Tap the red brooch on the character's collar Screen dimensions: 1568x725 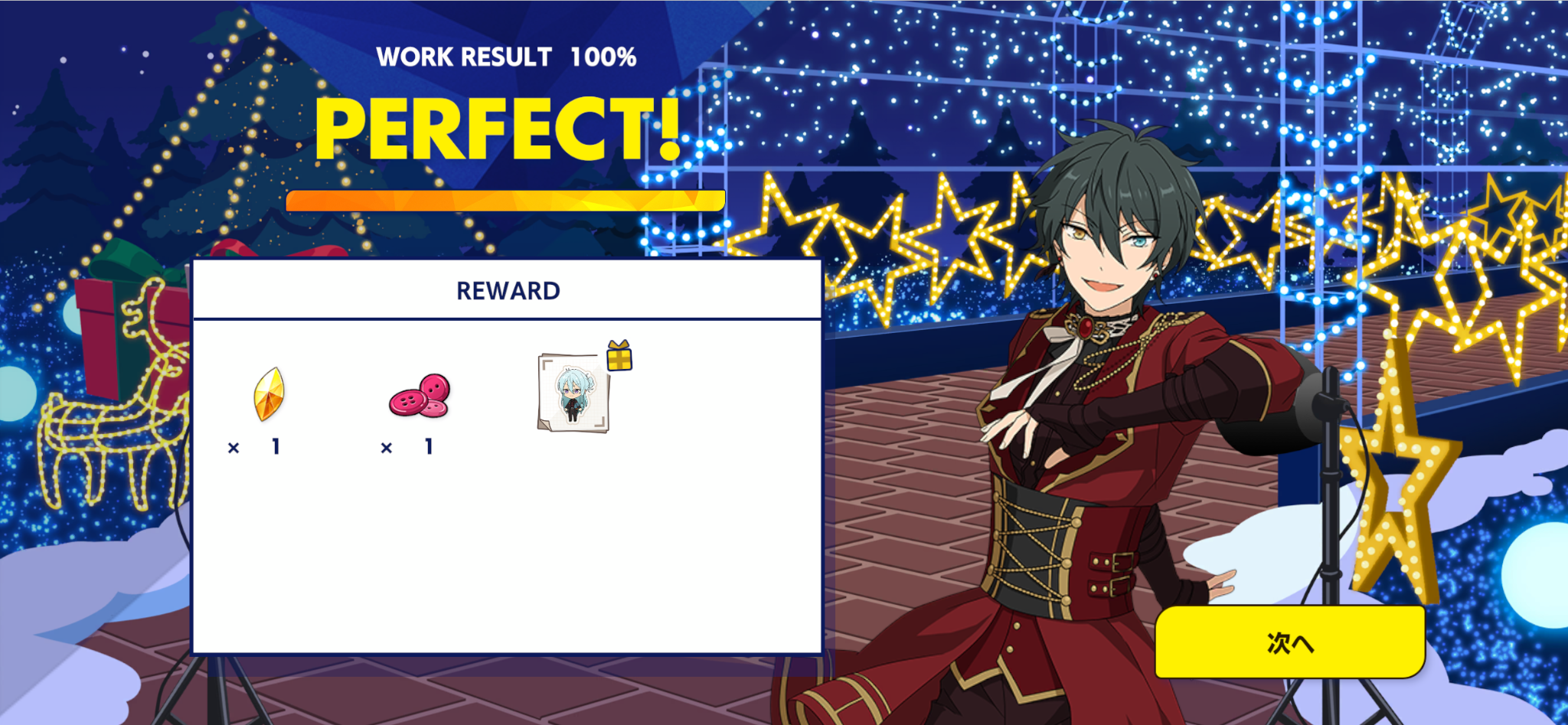(x=1086, y=328)
